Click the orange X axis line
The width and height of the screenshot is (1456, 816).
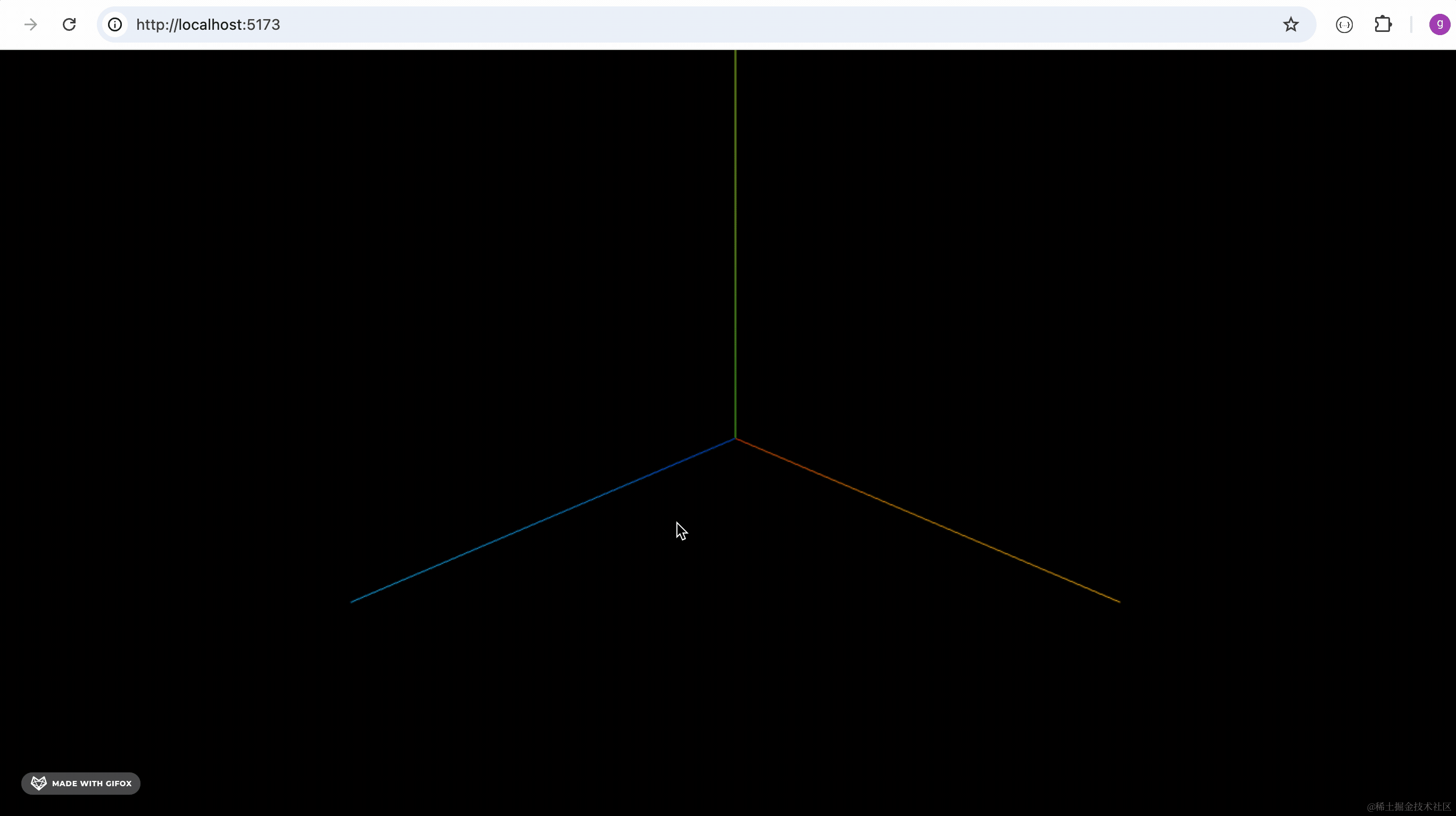[928, 520]
